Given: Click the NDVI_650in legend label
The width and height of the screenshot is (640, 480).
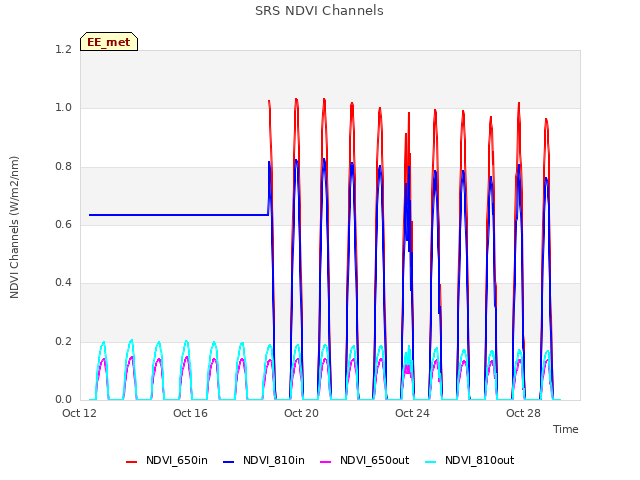Looking at the screenshot, I should point(176,460).
